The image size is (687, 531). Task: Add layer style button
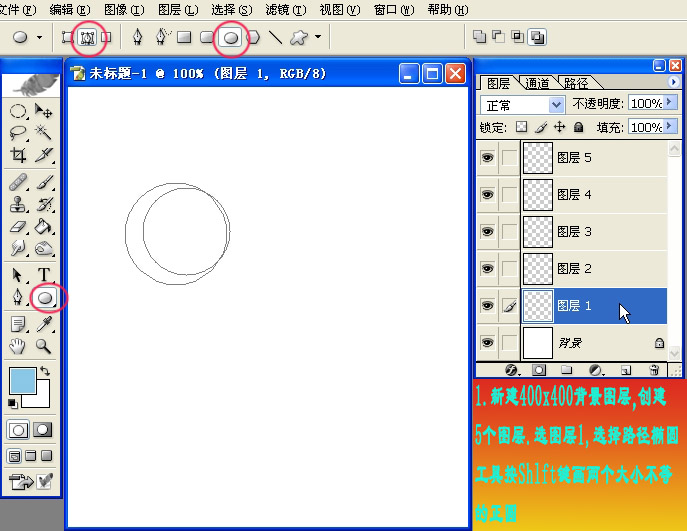512,370
